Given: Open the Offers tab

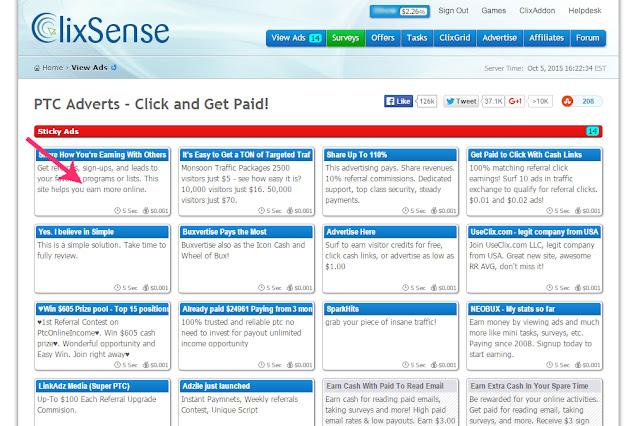Looking at the screenshot, I should point(383,38).
